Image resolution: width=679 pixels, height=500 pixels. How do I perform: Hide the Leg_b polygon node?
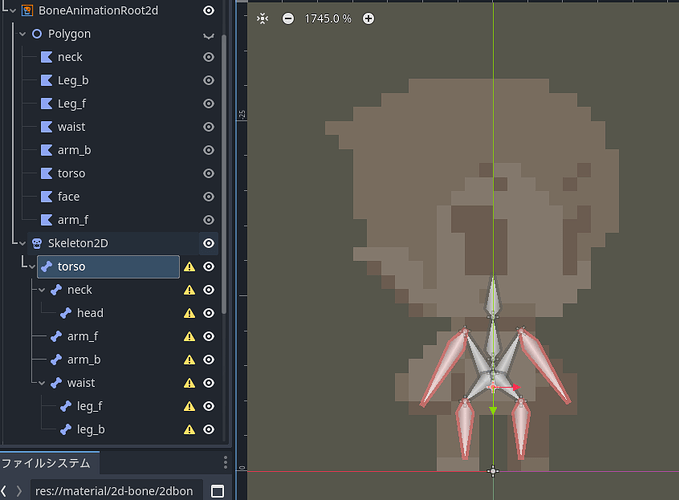[208, 80]
